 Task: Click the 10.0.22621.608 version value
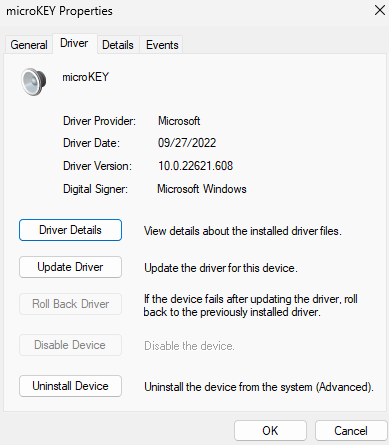click(196, 166)
